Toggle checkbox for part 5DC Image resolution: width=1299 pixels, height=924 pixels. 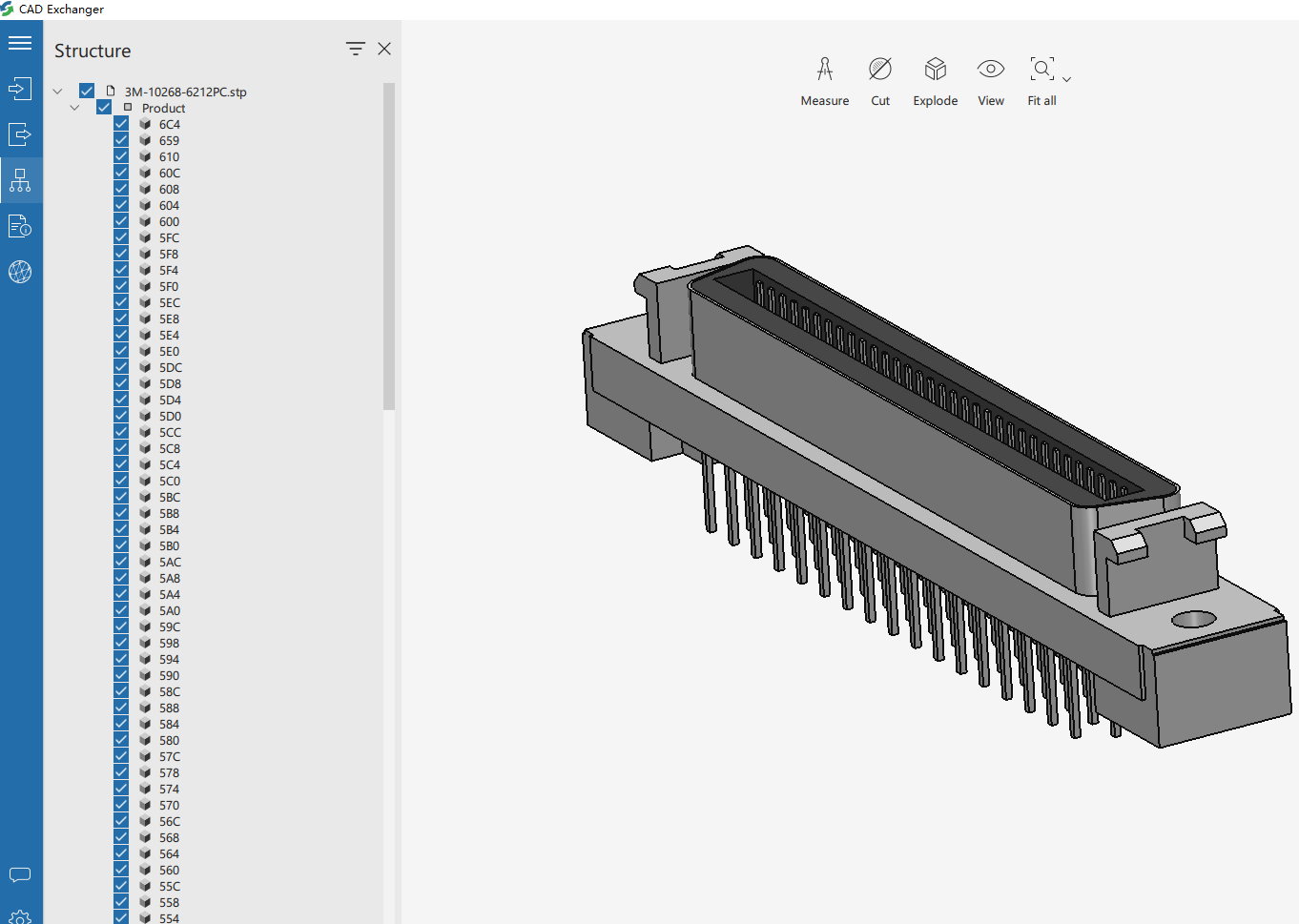coord(121,367)
